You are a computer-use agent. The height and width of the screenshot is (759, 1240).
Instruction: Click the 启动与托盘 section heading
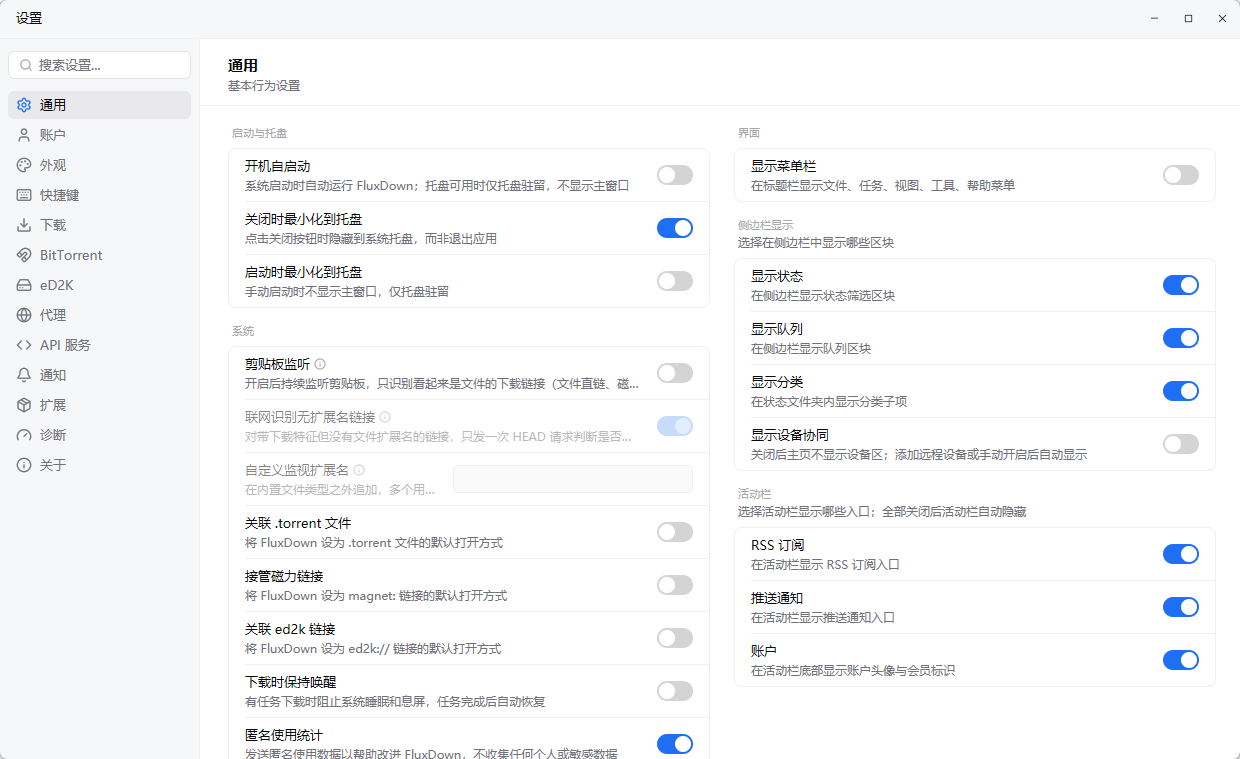pos(260,133)
